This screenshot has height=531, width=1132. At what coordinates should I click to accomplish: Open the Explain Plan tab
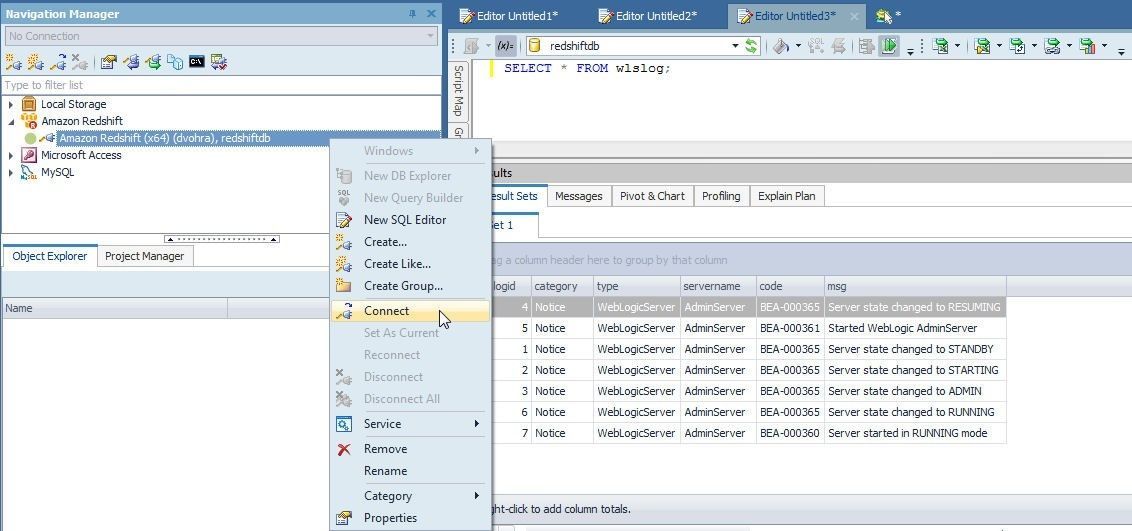click(x=786, y=196)
